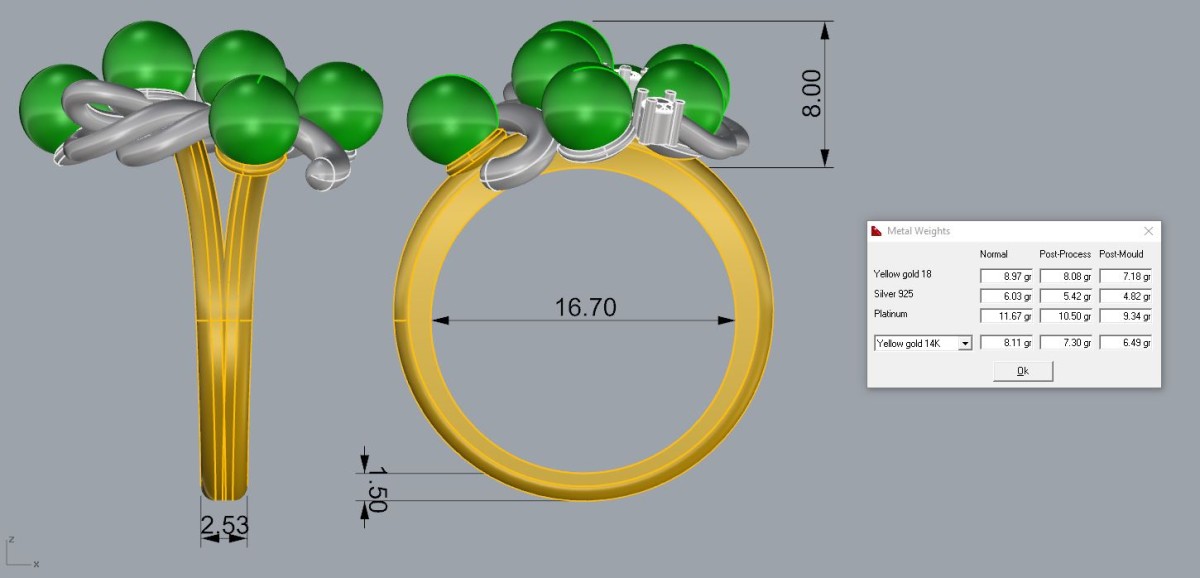Click the Yellow gold 18 Post-Mould field
The height and width of the screenshot is (578, 1200).
[x=1125, y=276]
